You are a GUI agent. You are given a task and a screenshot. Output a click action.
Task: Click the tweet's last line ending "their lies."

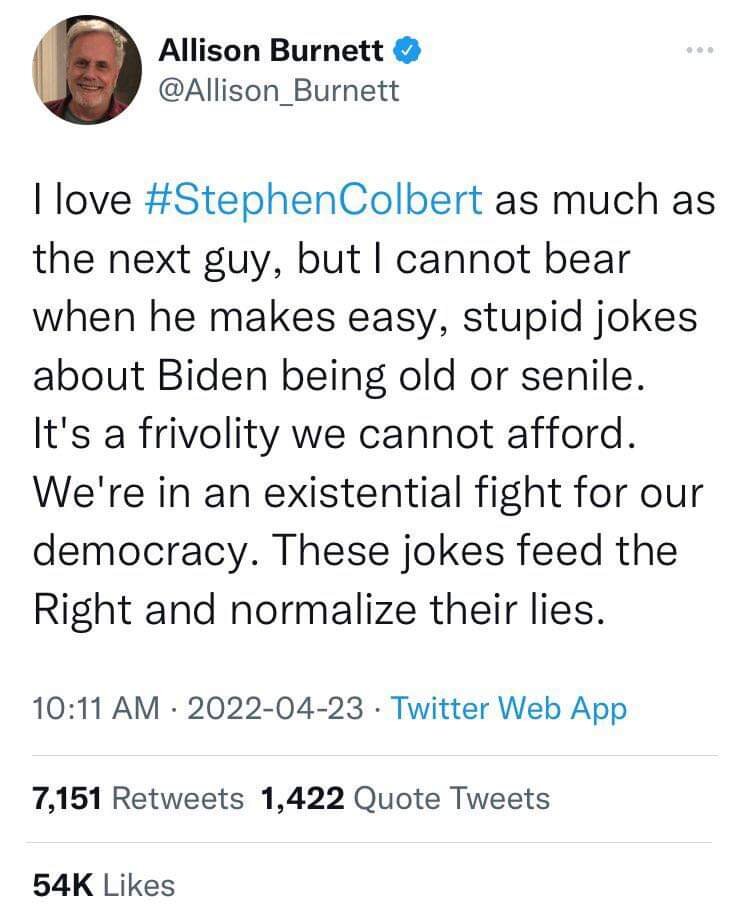320,610
